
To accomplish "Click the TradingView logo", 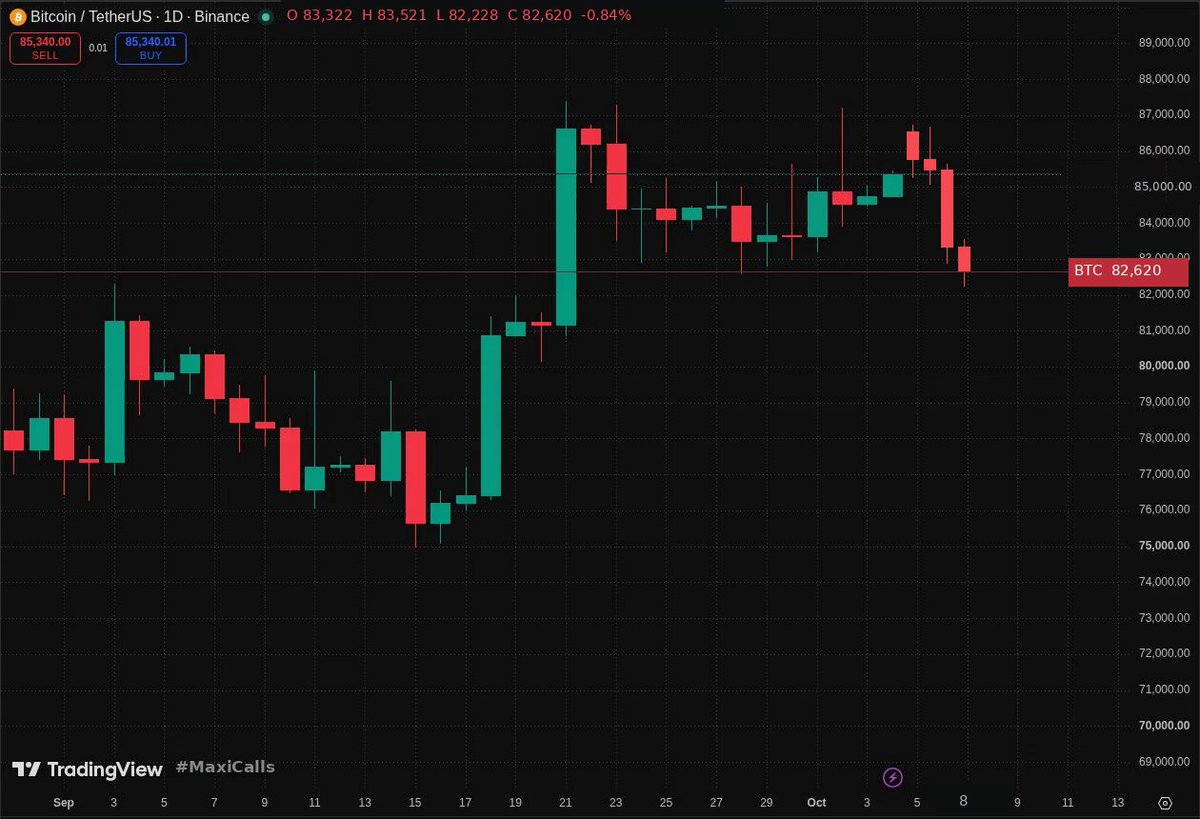I will coord(87,769).
